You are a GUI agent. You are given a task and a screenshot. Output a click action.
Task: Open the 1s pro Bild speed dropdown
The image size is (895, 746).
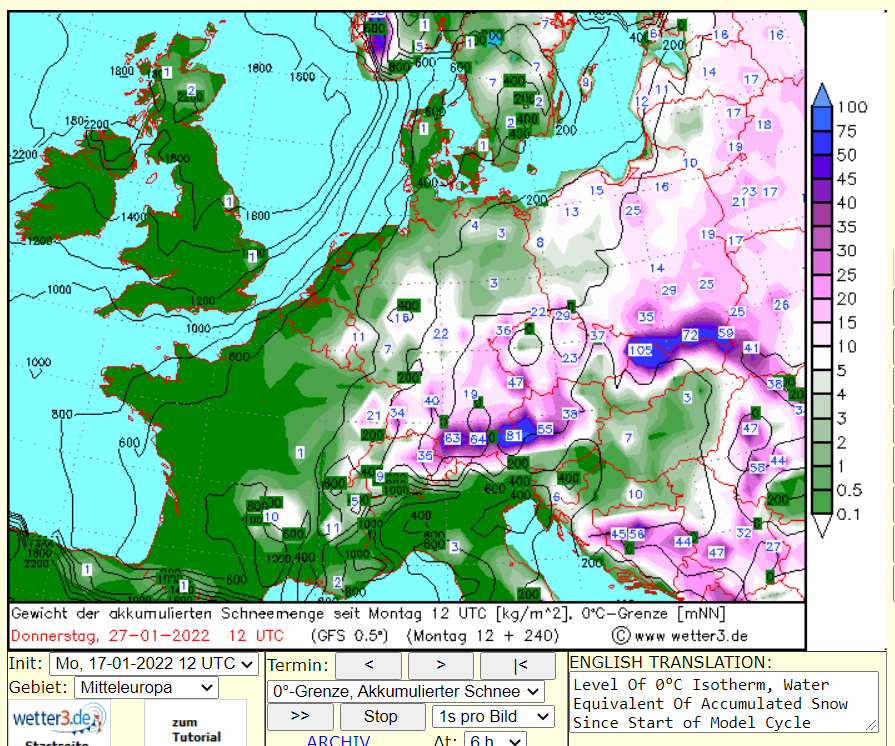tap(493, 716)
